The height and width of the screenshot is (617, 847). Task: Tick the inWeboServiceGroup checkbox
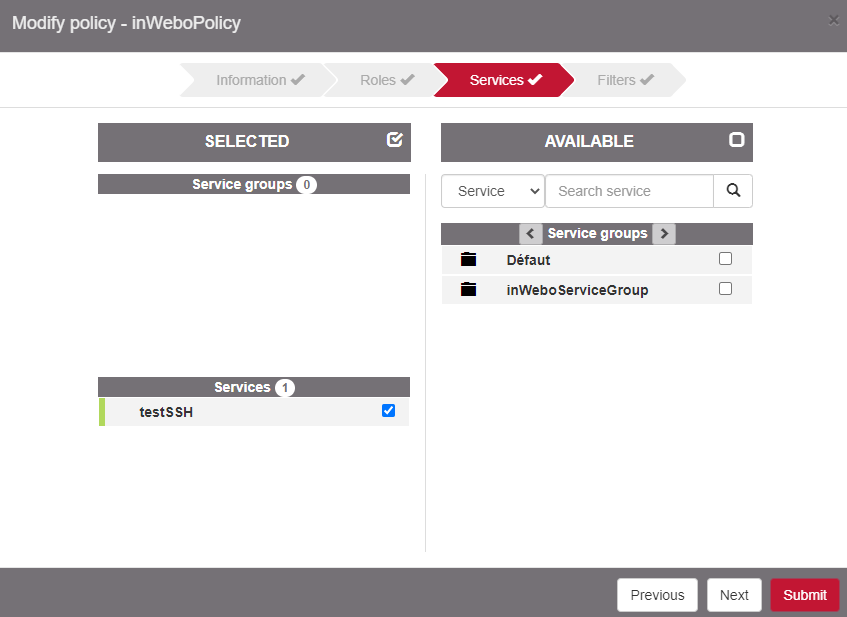click(x=726, y=289)
